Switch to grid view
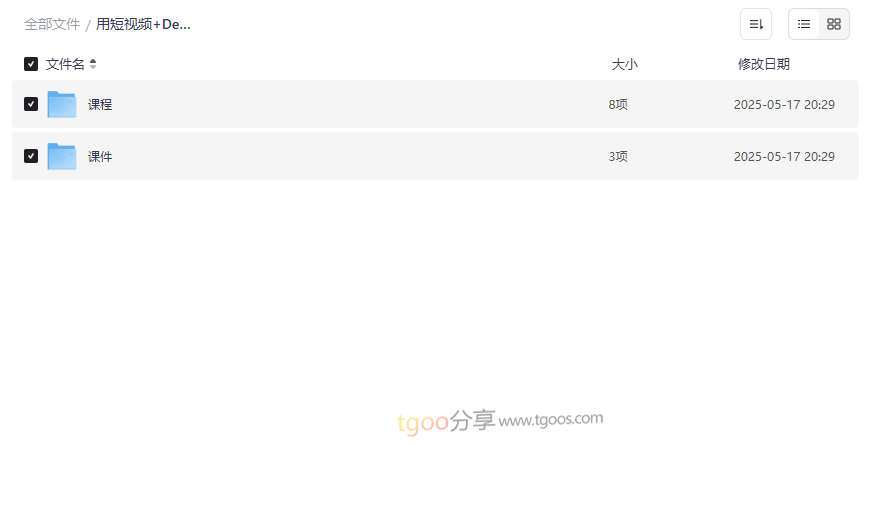 point(833,24)
